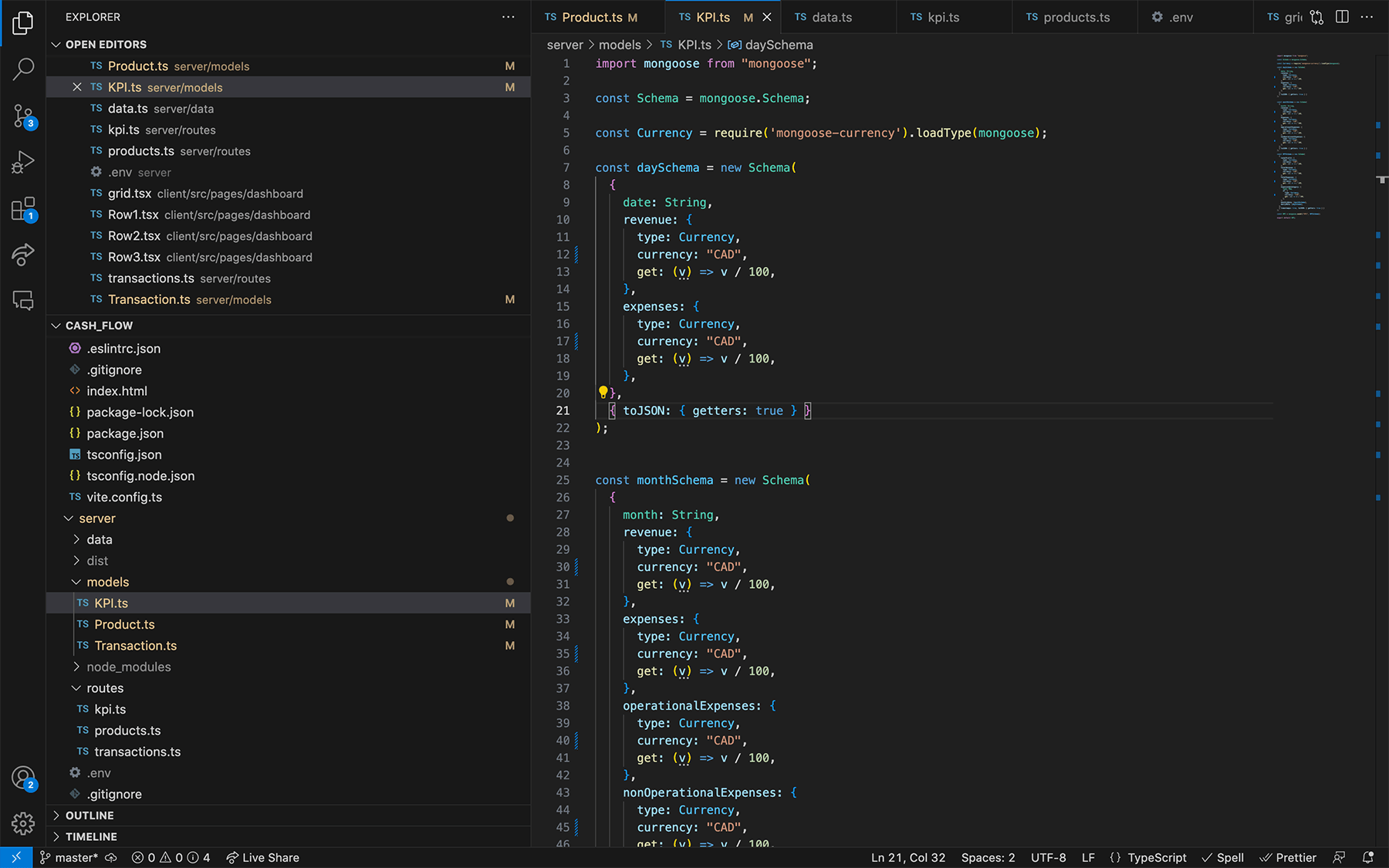Click daySchema symbol in breadcrumb

point(770,45)
